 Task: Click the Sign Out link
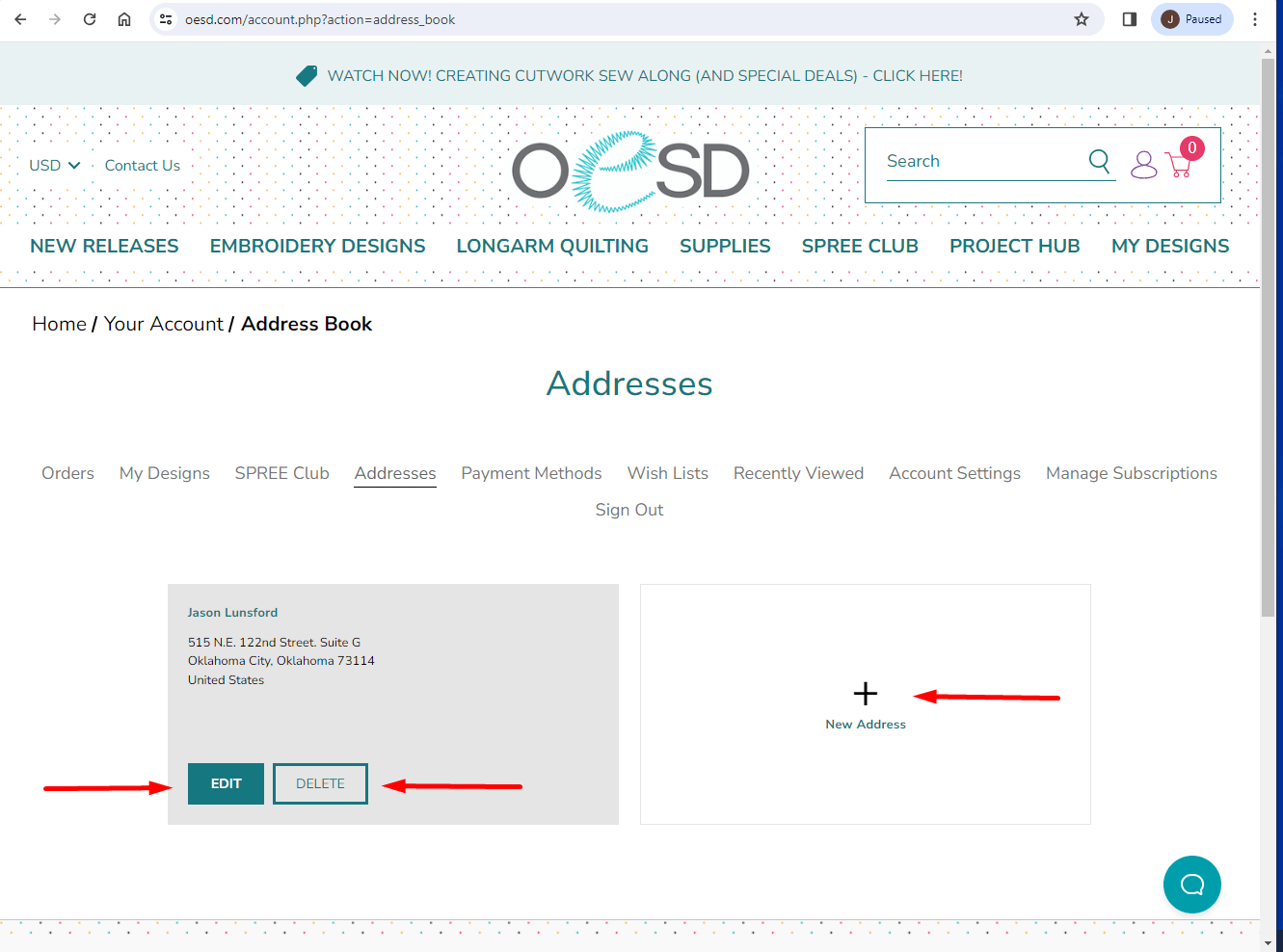629,510
